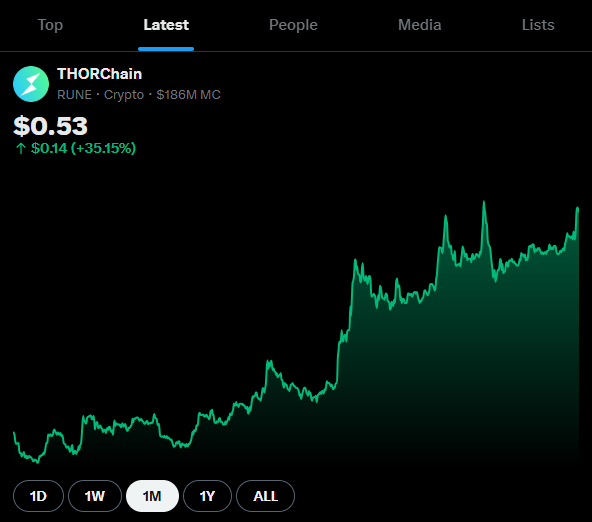Click the green up arrow indicator
Screen dimensions: 592x522
(x=21, y=148)
